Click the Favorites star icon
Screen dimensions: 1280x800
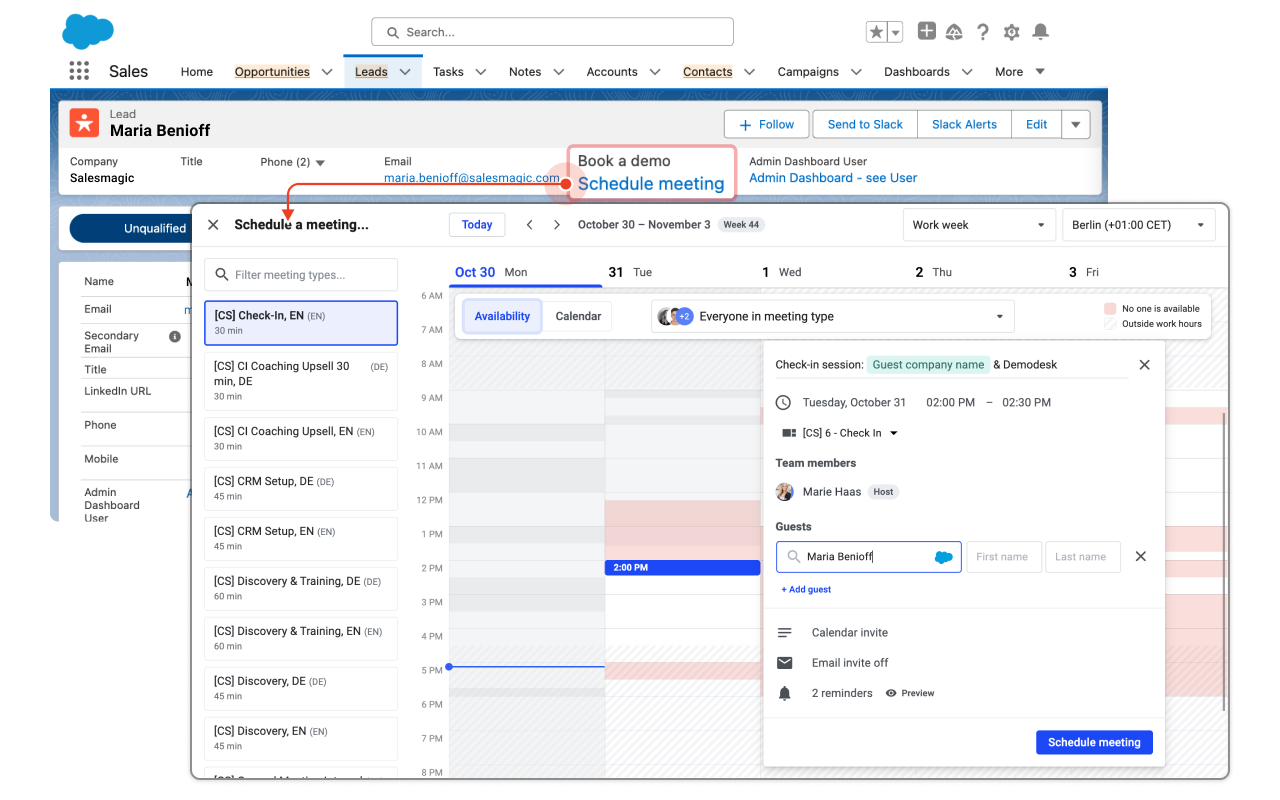pyautogui.click(x=876, y=32)
